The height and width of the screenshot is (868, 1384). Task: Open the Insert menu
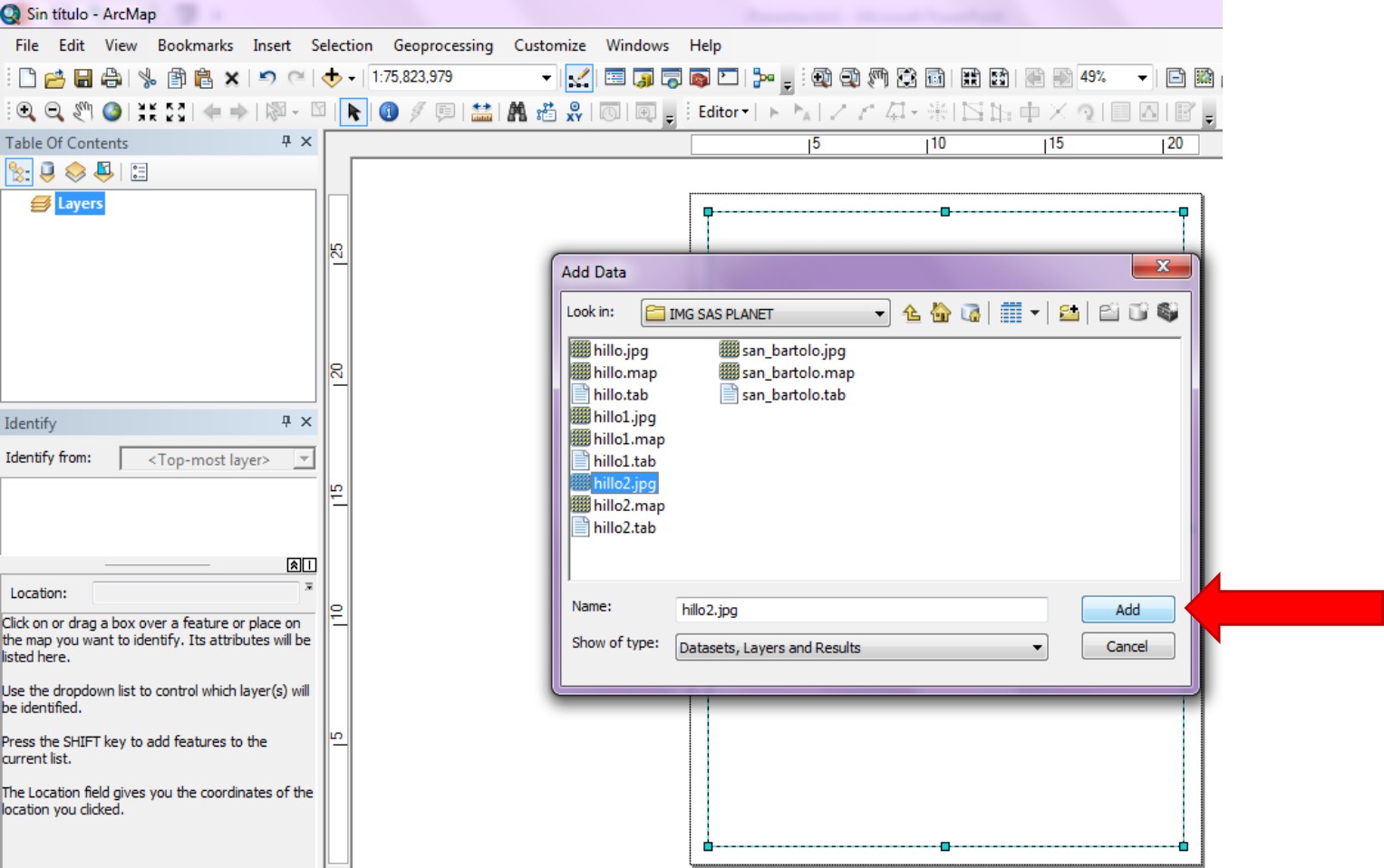tap(272, 45)
